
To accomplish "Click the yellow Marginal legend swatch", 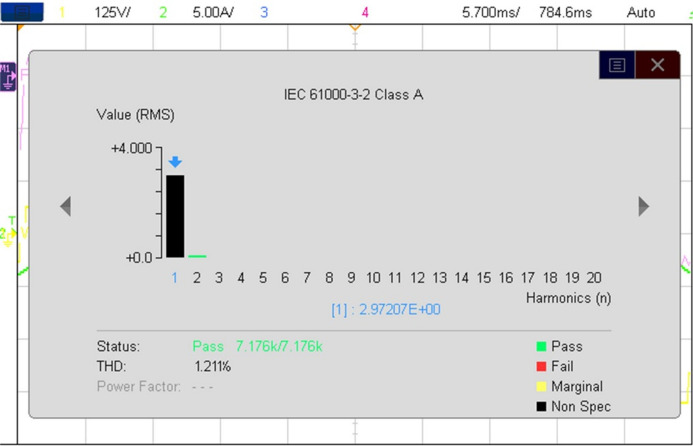I will pyautogui.click(x=541, y=386).
